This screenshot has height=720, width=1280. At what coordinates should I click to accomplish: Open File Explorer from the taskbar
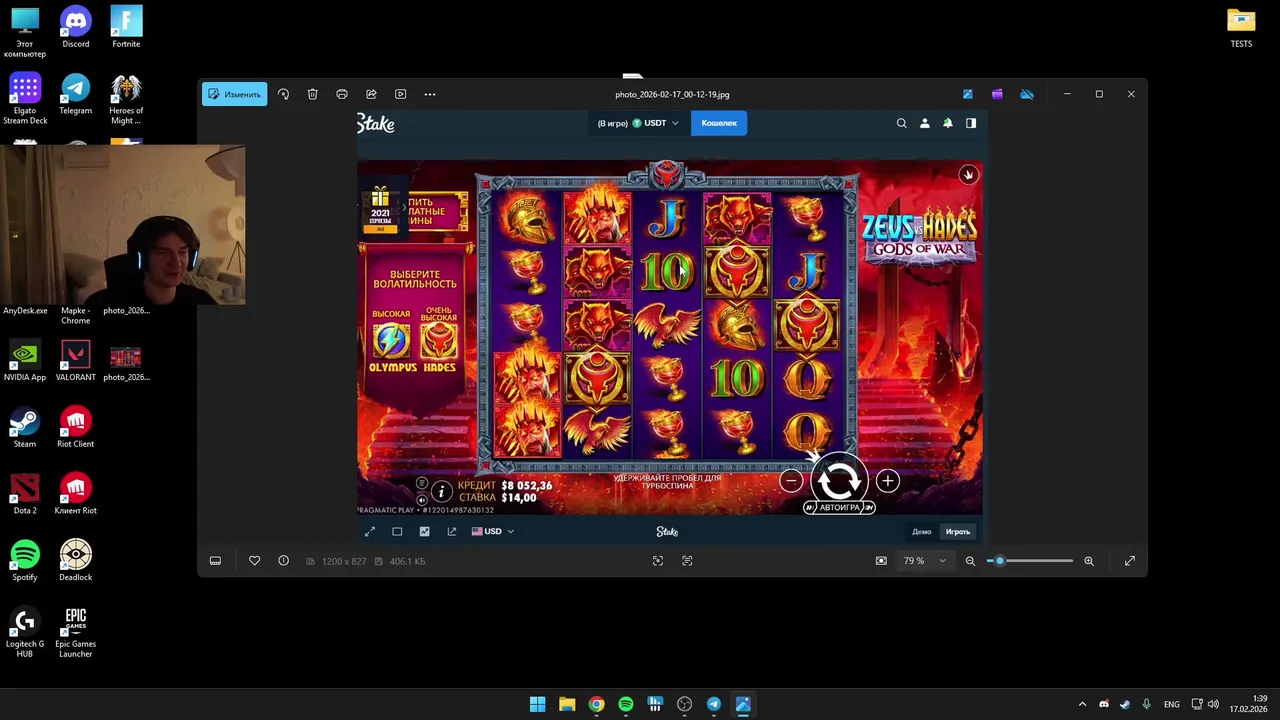click(567, 704)
